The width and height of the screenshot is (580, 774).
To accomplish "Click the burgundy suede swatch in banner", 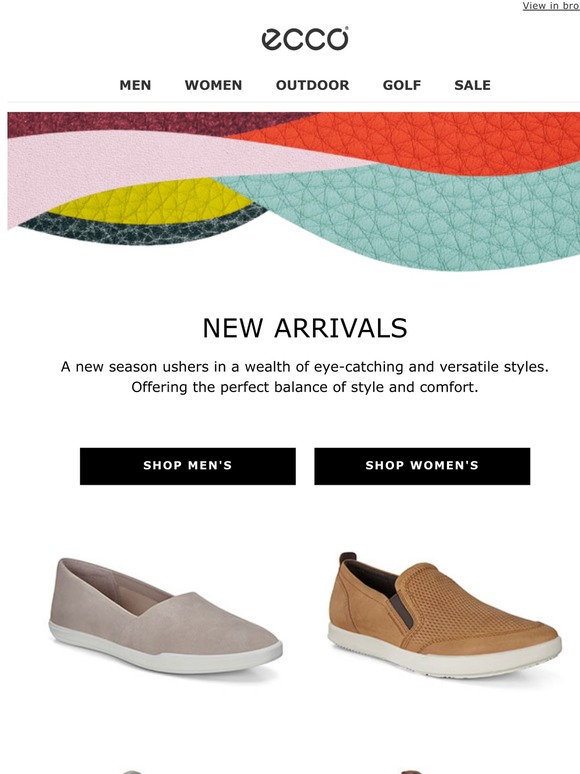I will [123, 123].
